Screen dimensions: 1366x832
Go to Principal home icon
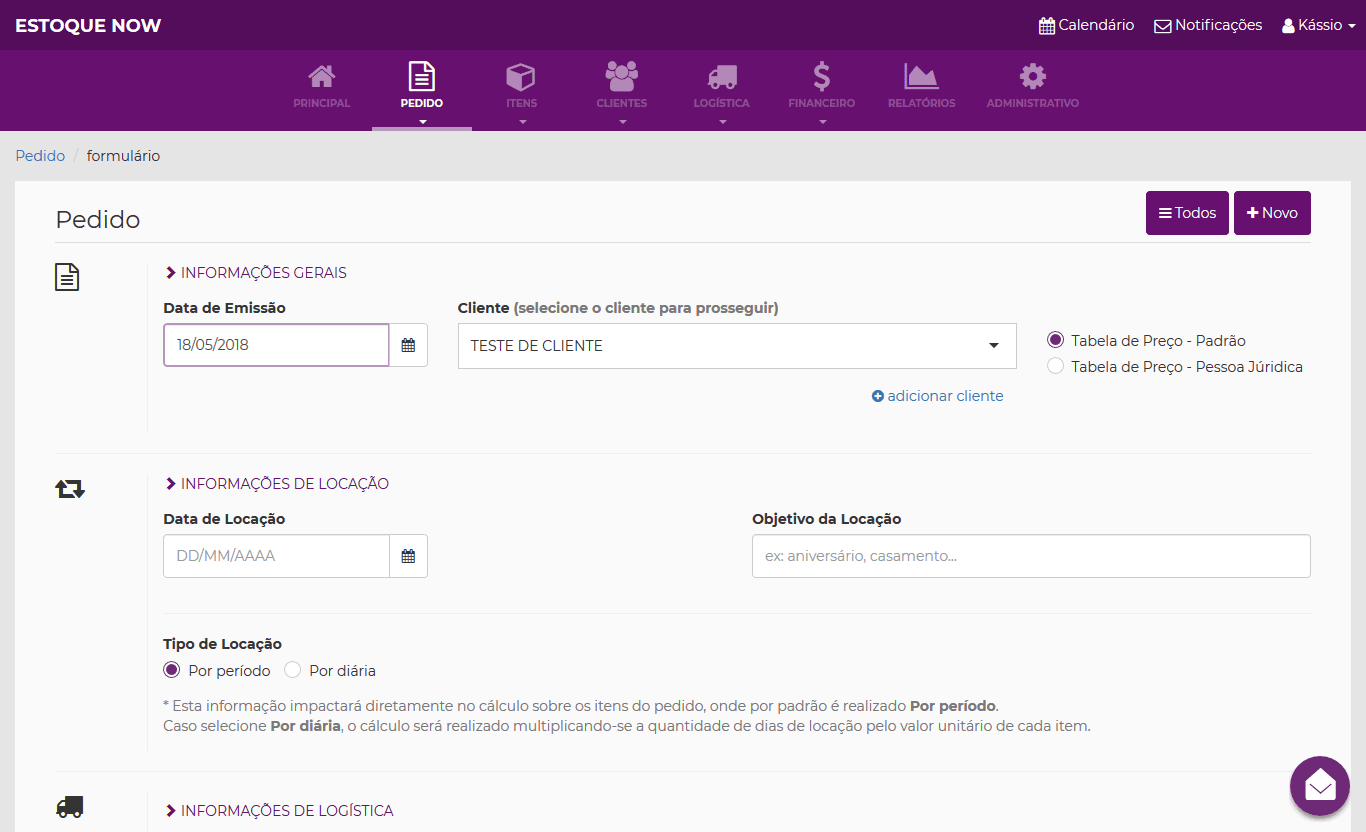pos(322,77)
